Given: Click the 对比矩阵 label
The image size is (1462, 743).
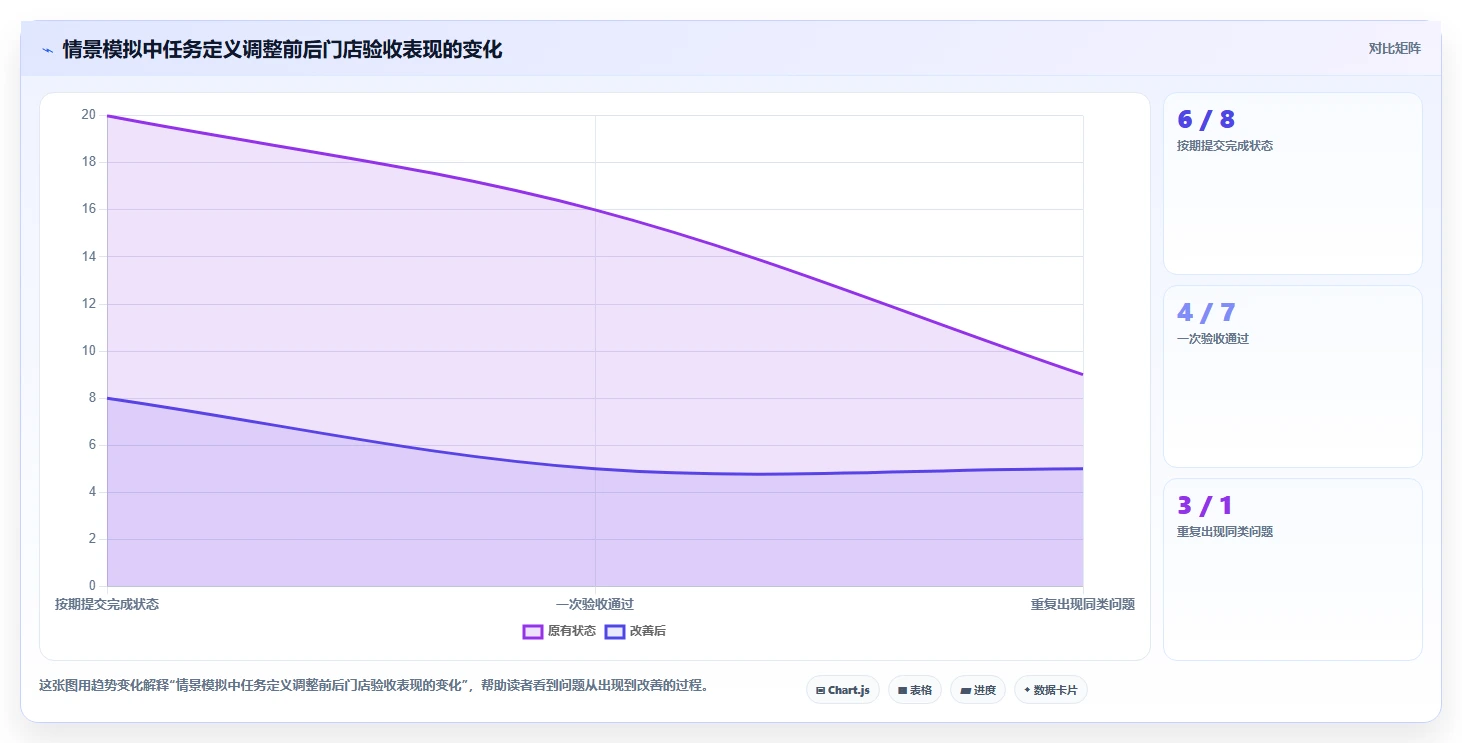Looking at the screenshot, I should click(1395, 48).
